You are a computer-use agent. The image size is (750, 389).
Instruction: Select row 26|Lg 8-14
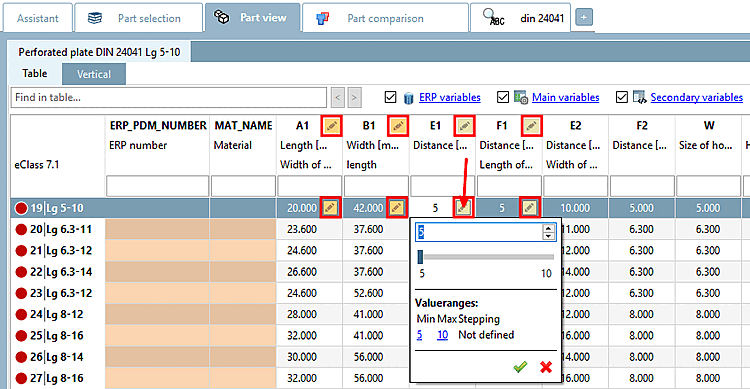point(56,357)
